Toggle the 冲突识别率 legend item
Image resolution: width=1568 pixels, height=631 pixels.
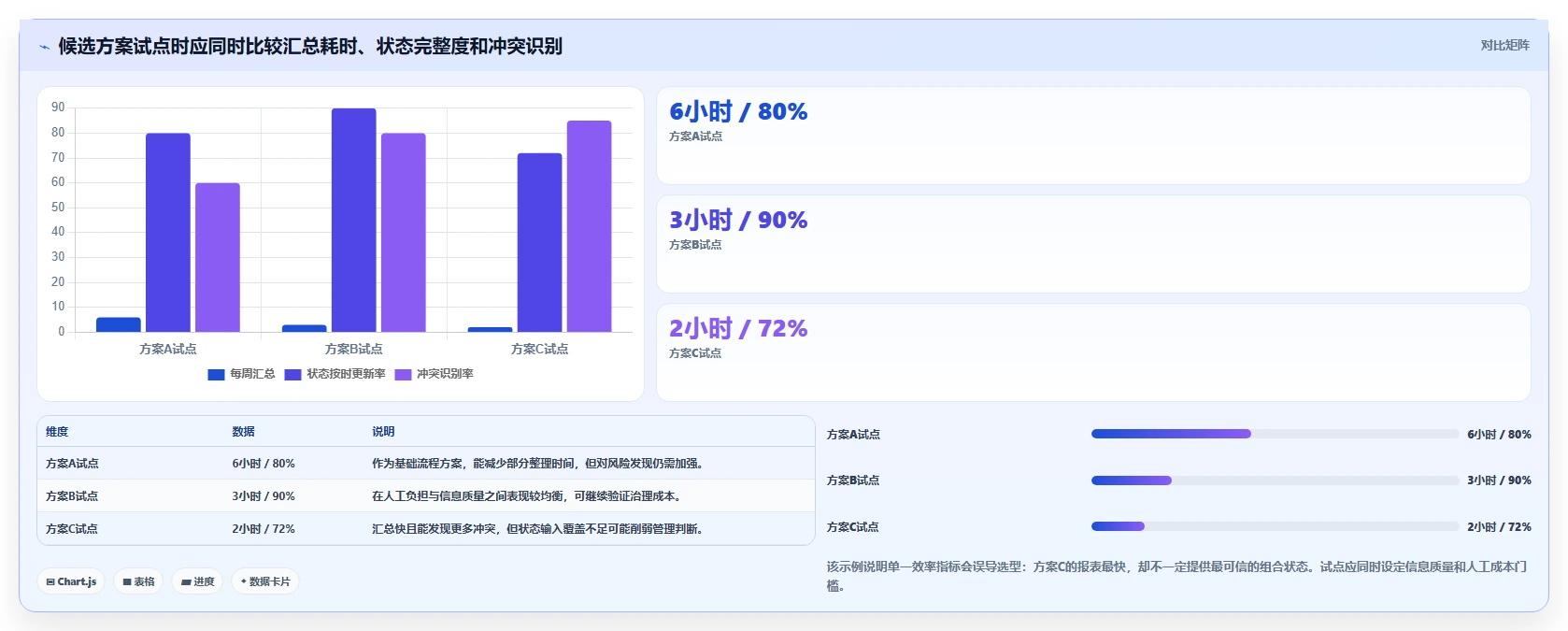tap(434, 374)
